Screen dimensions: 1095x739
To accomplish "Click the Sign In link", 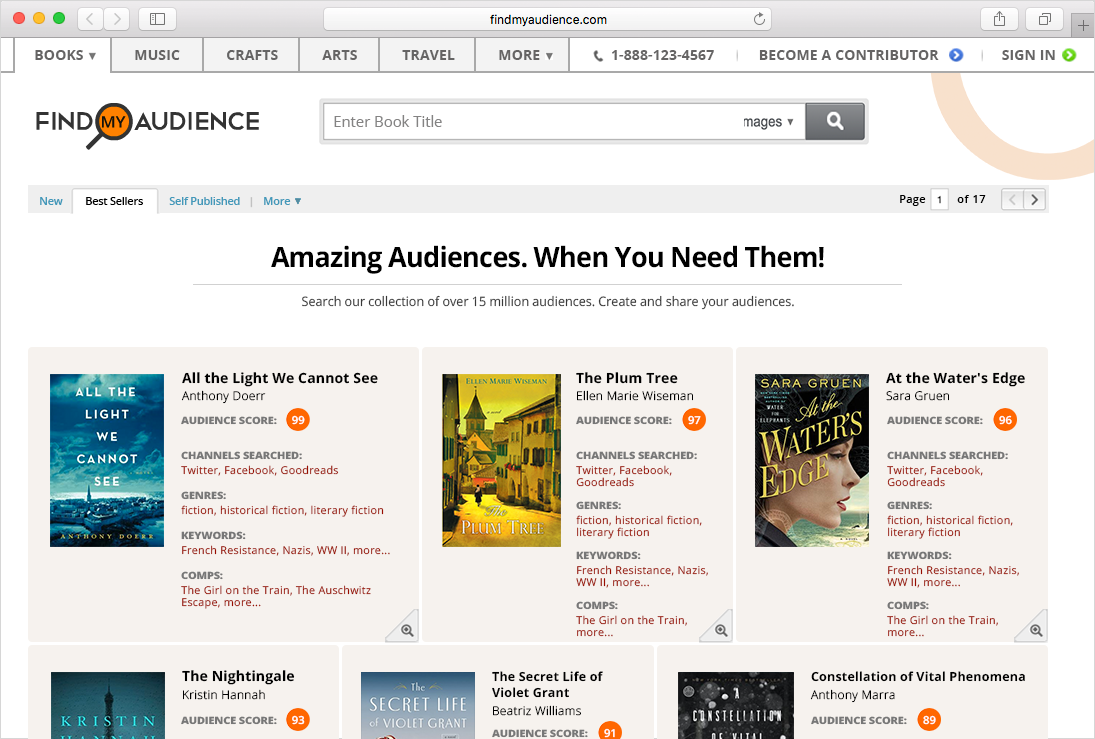I will click(x=1037, y=55).
